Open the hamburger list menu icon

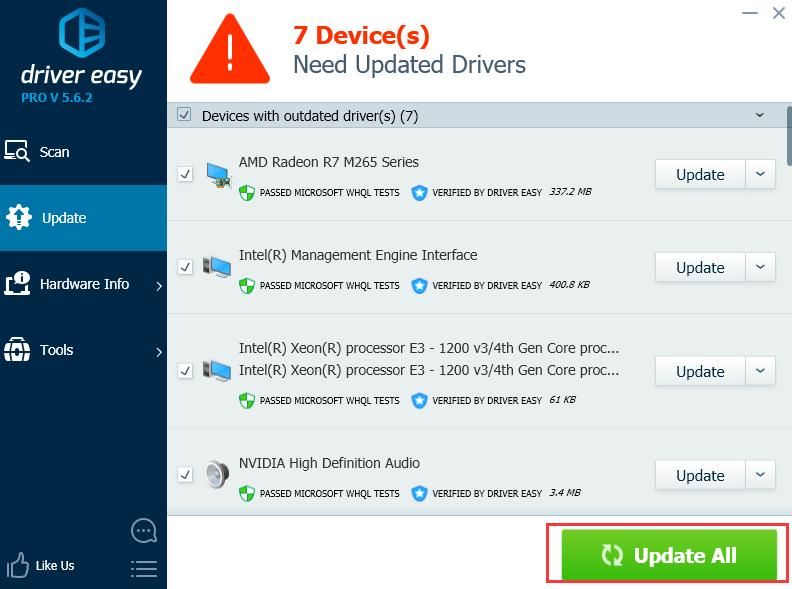coord(144,569)
